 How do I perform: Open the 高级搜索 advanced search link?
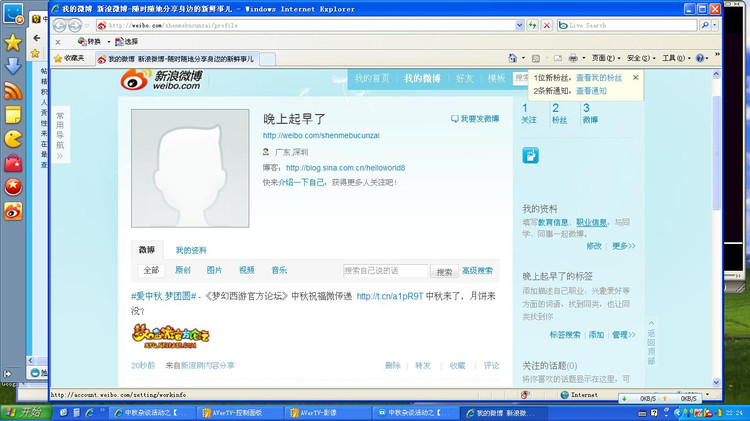coord(477,271)
